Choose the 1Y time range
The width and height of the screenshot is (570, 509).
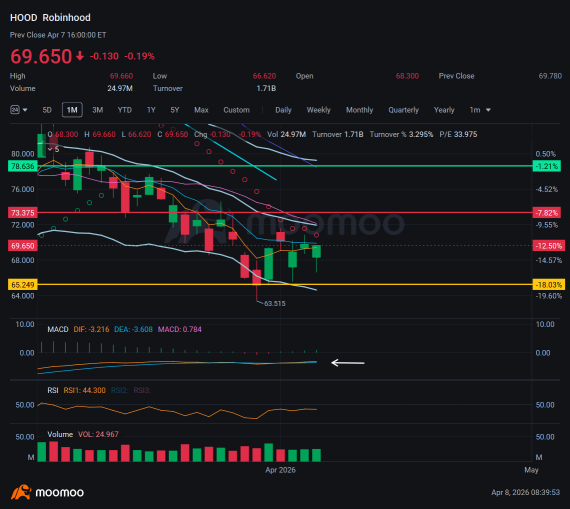(151, 110)
